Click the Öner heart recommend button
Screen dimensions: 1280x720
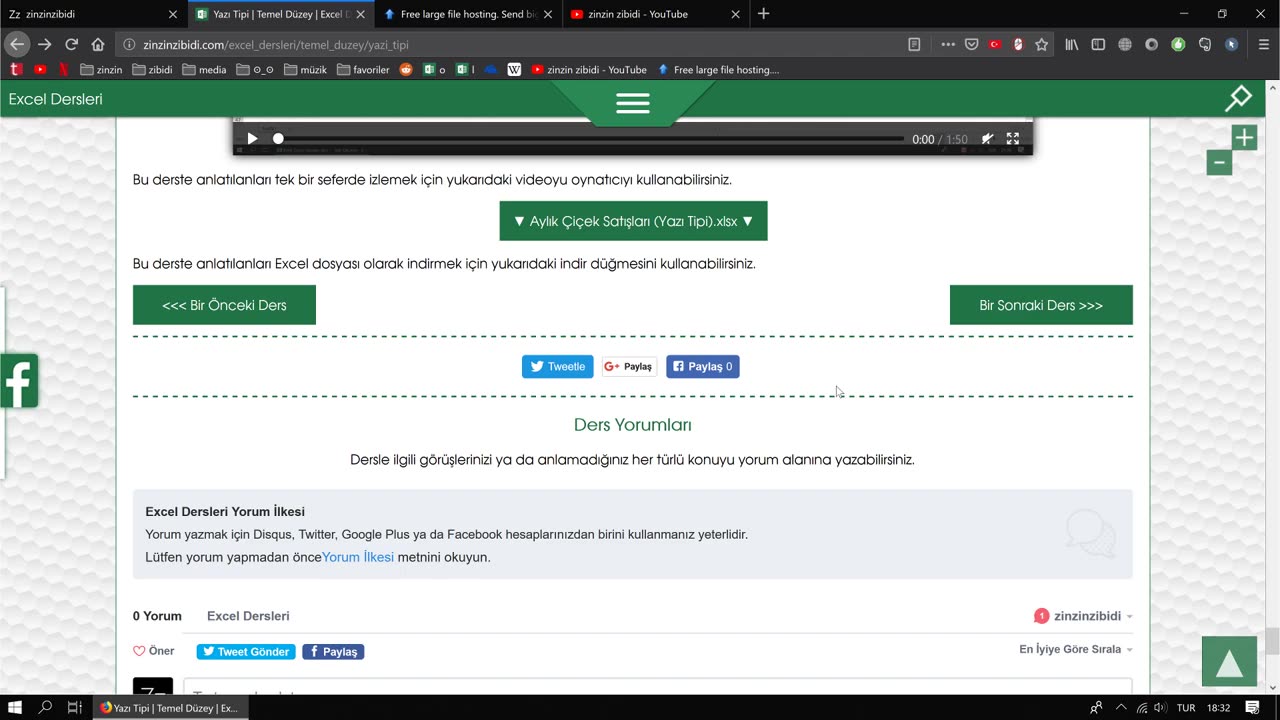click(x=154, y=651)
